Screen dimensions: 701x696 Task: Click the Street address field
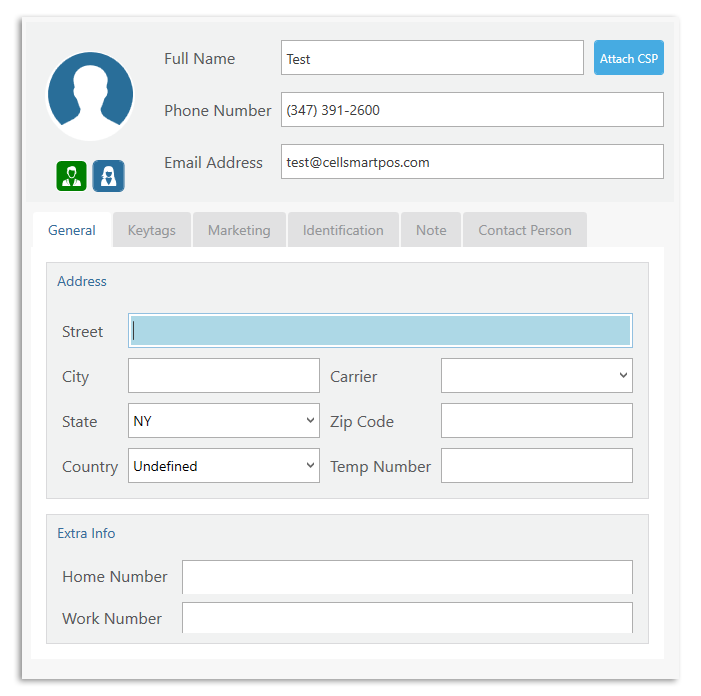[x=380, y=331]
